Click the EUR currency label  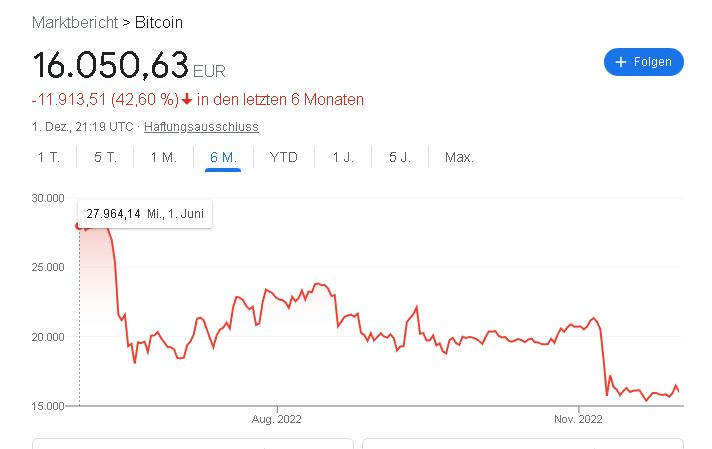click(x=209, y=71)
